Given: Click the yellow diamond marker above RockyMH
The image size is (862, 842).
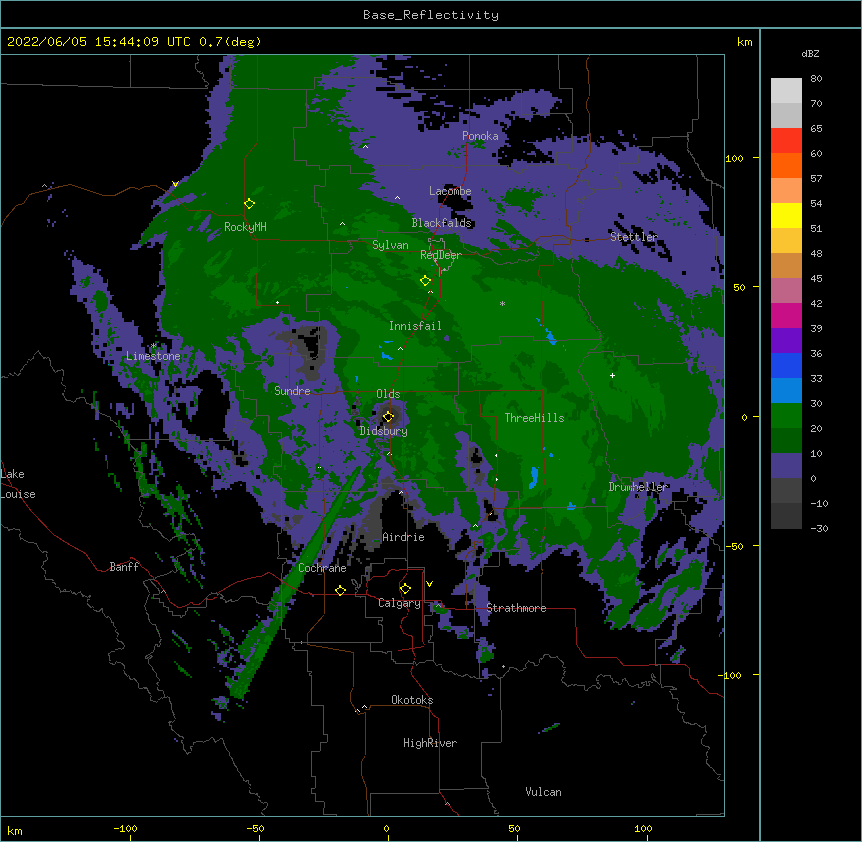Looking at the screenshot, I should point(249,204).
